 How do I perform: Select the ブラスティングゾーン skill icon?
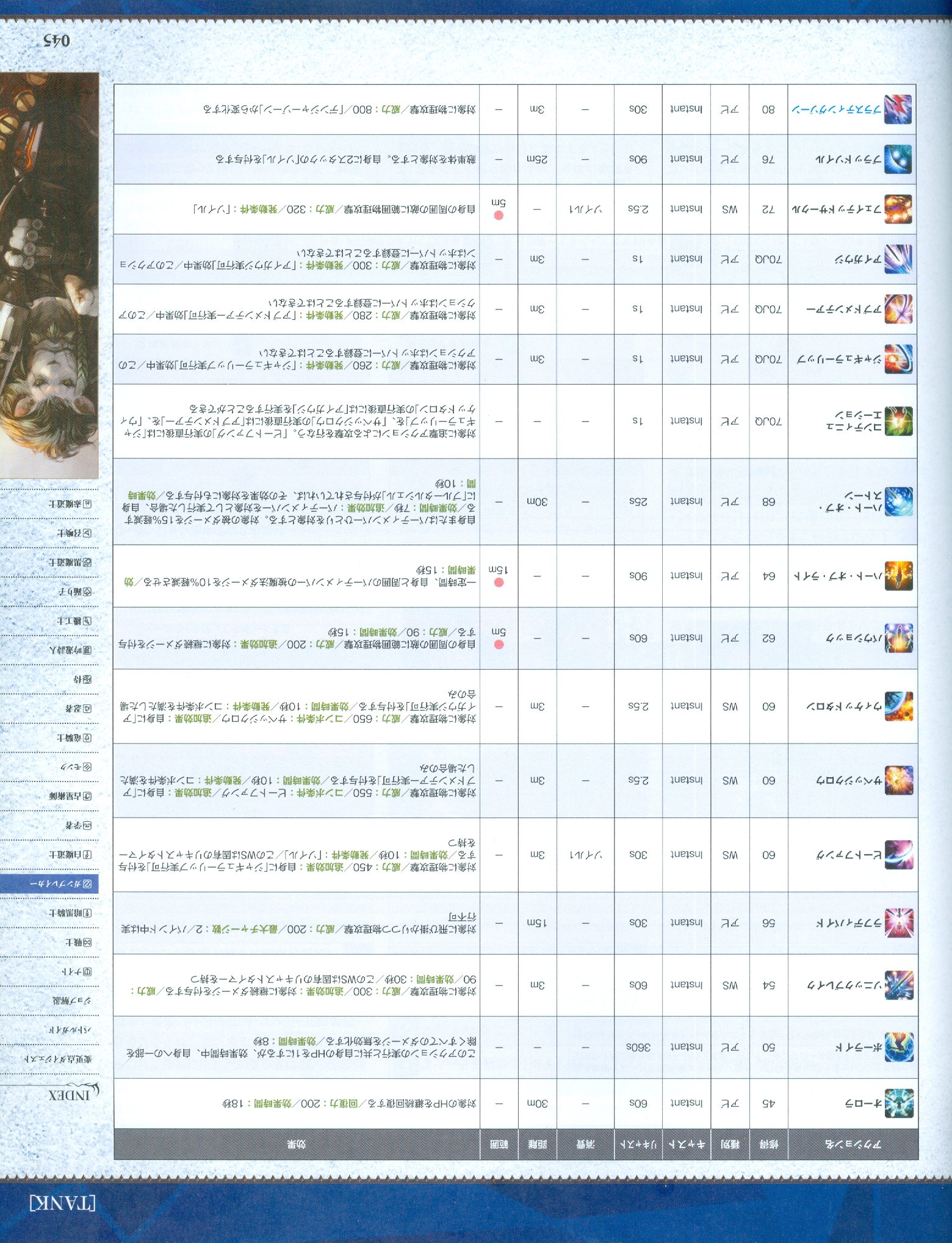[x=899, y=110]
